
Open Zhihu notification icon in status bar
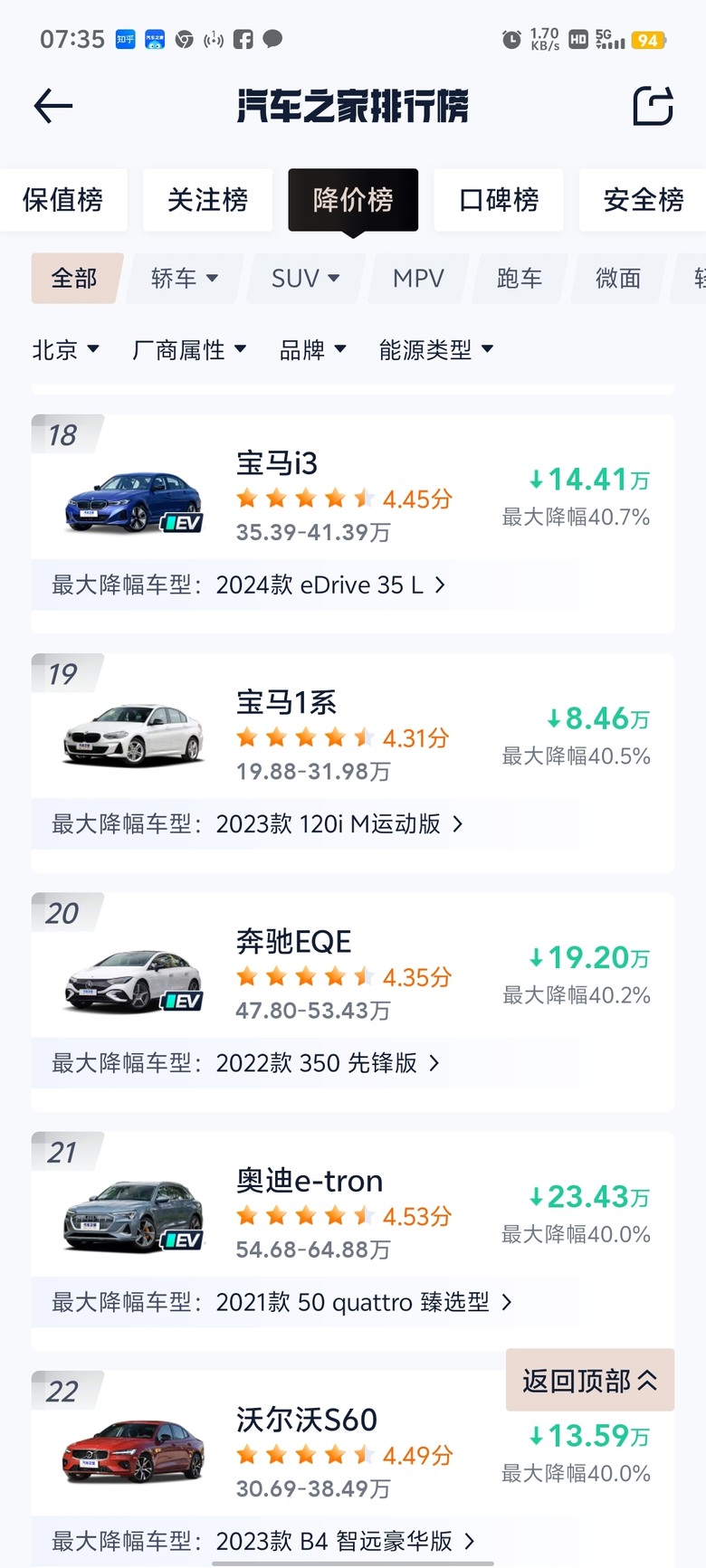click(125, 39)
